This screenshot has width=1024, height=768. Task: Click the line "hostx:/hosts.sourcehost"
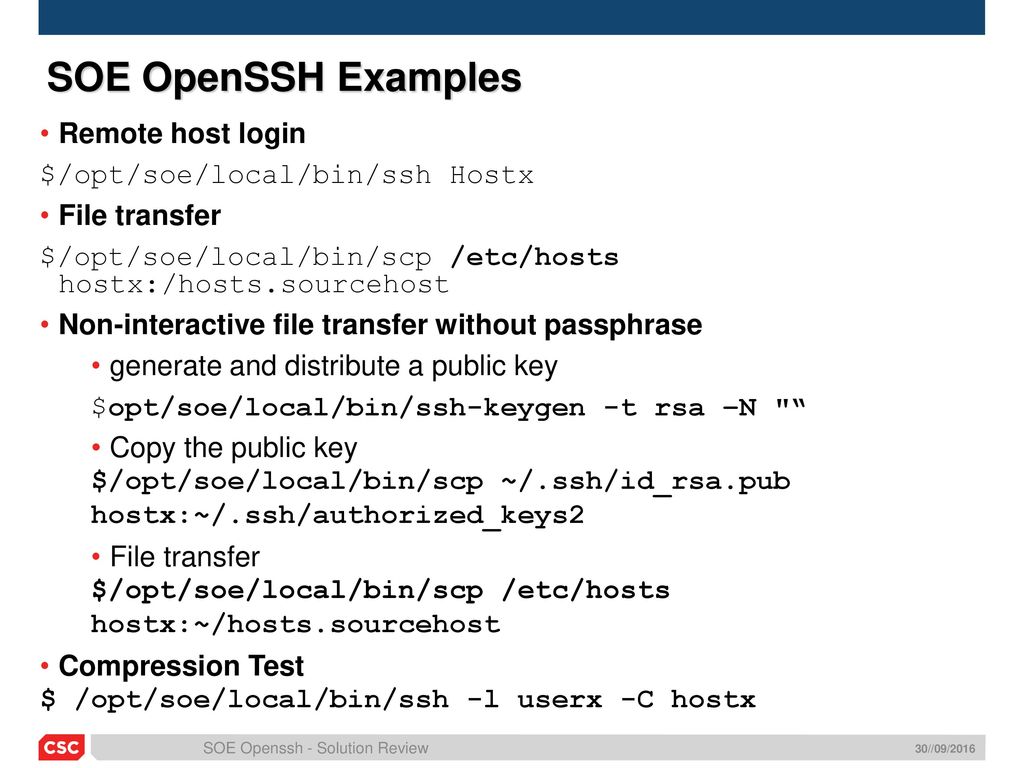click(253, 285)
